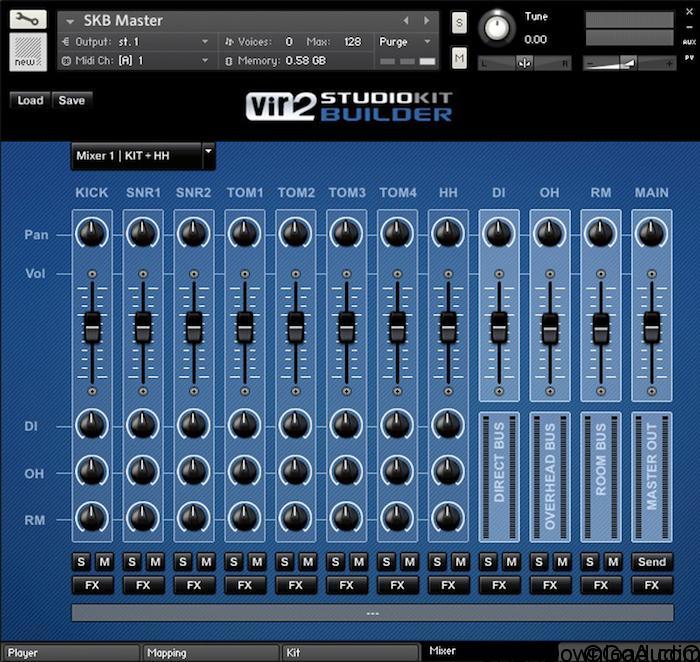
Task: Go to next instrument with right arrow
Action: point(427,21)
